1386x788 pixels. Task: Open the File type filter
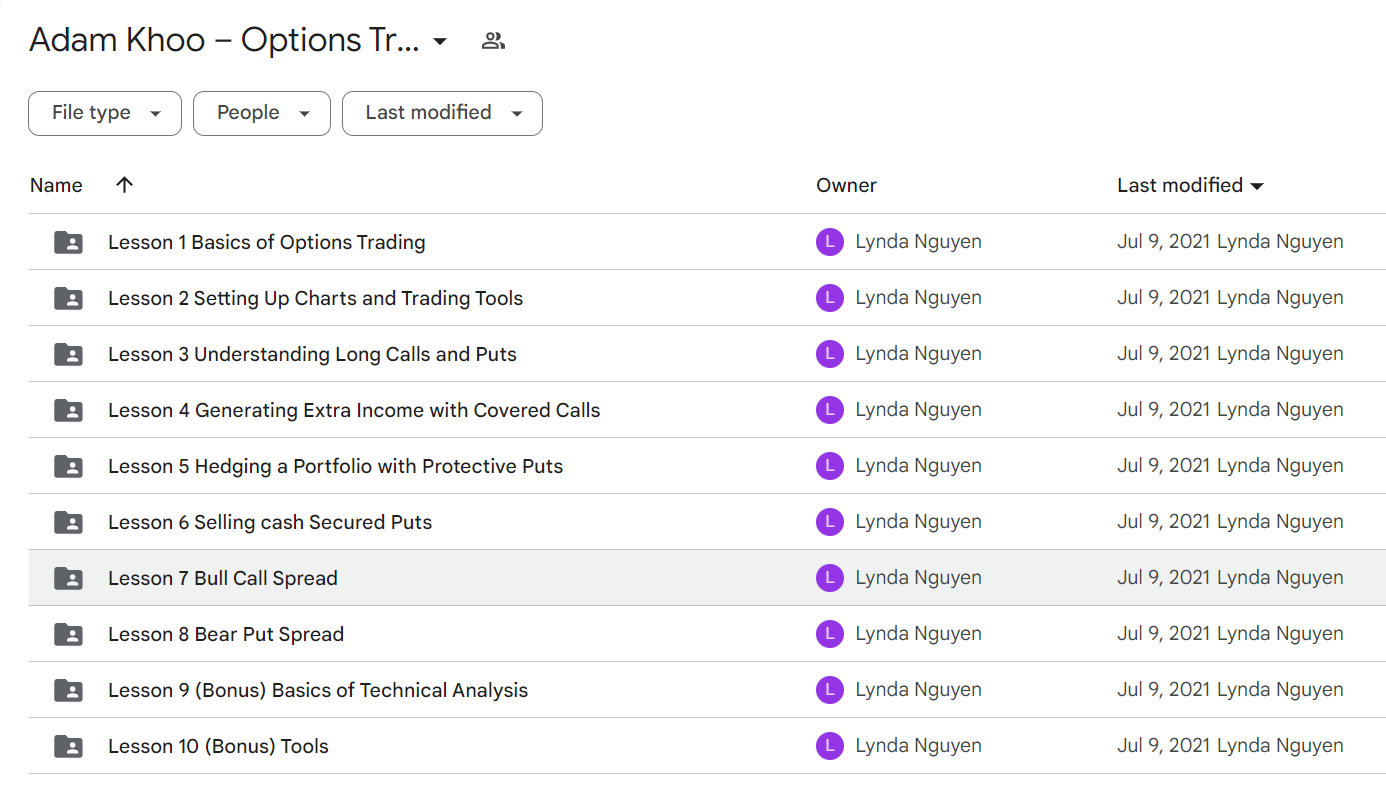[105, 113]
